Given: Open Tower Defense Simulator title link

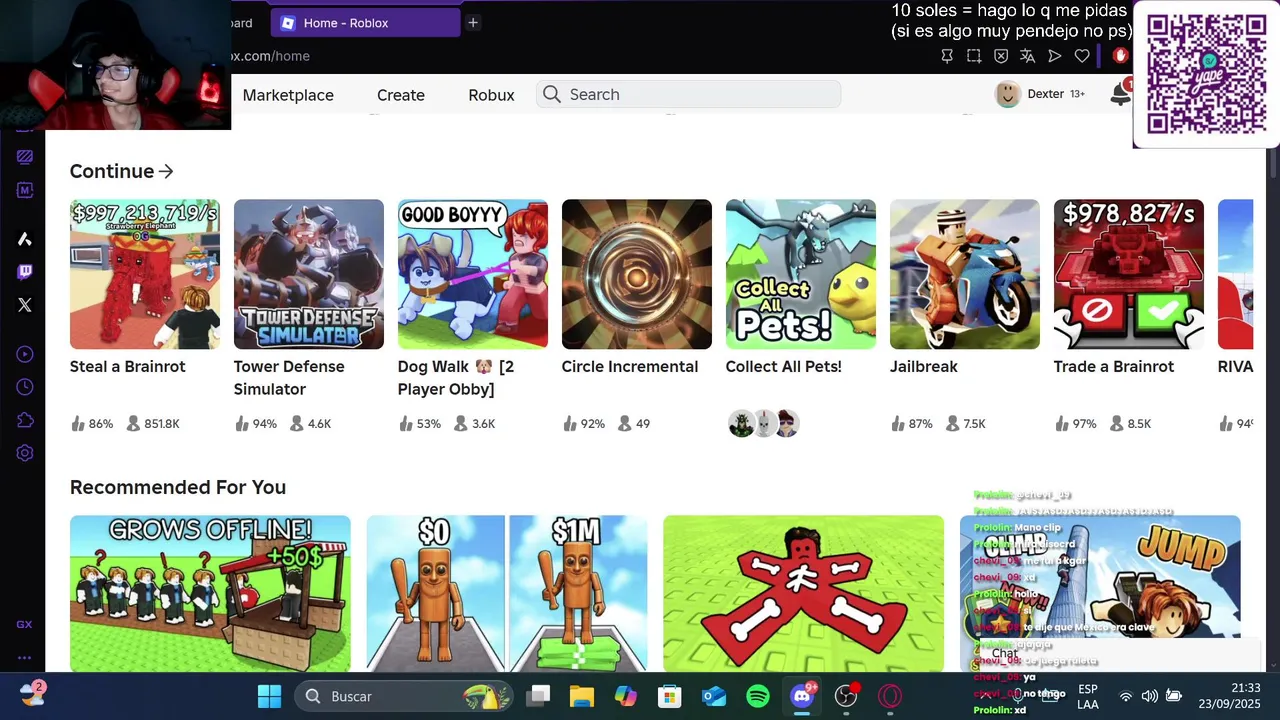Looking at the screenshot, I should [x=289, y=377].
